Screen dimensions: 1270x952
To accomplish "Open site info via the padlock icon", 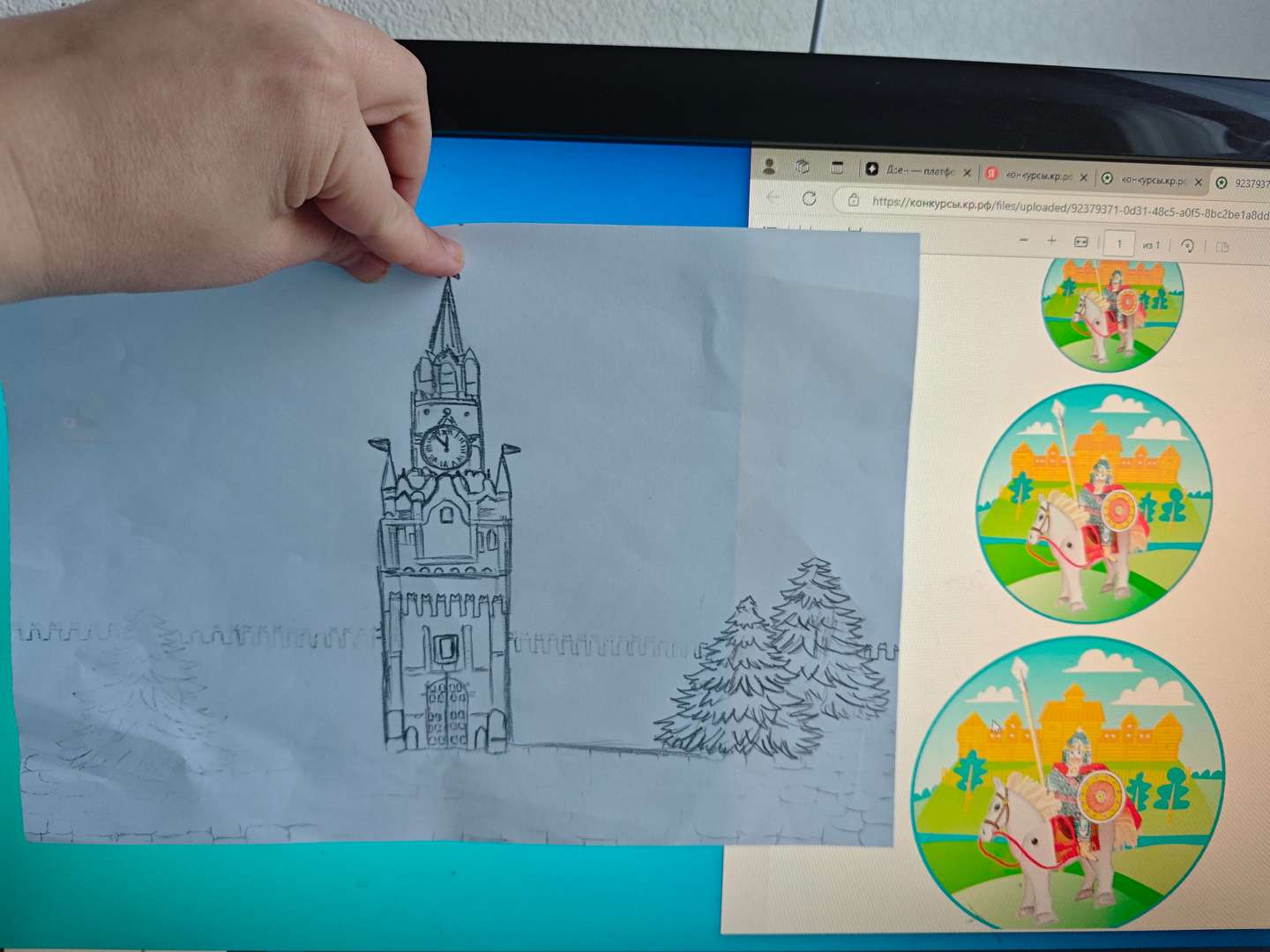I will point(855,201).
